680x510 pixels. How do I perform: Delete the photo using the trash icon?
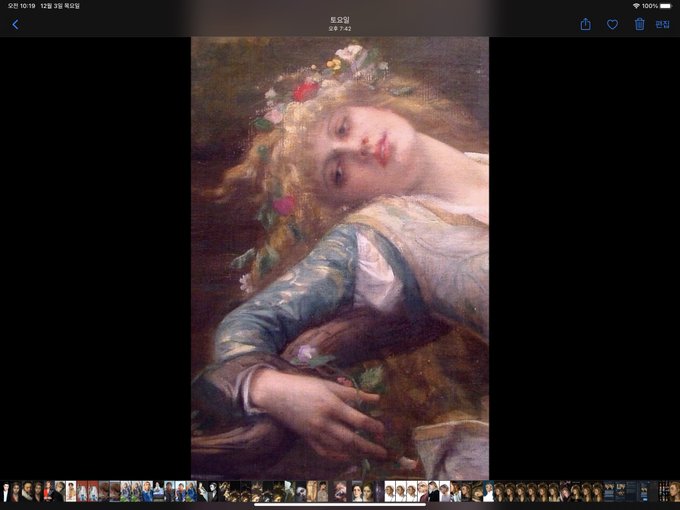(x=639, y=24)
